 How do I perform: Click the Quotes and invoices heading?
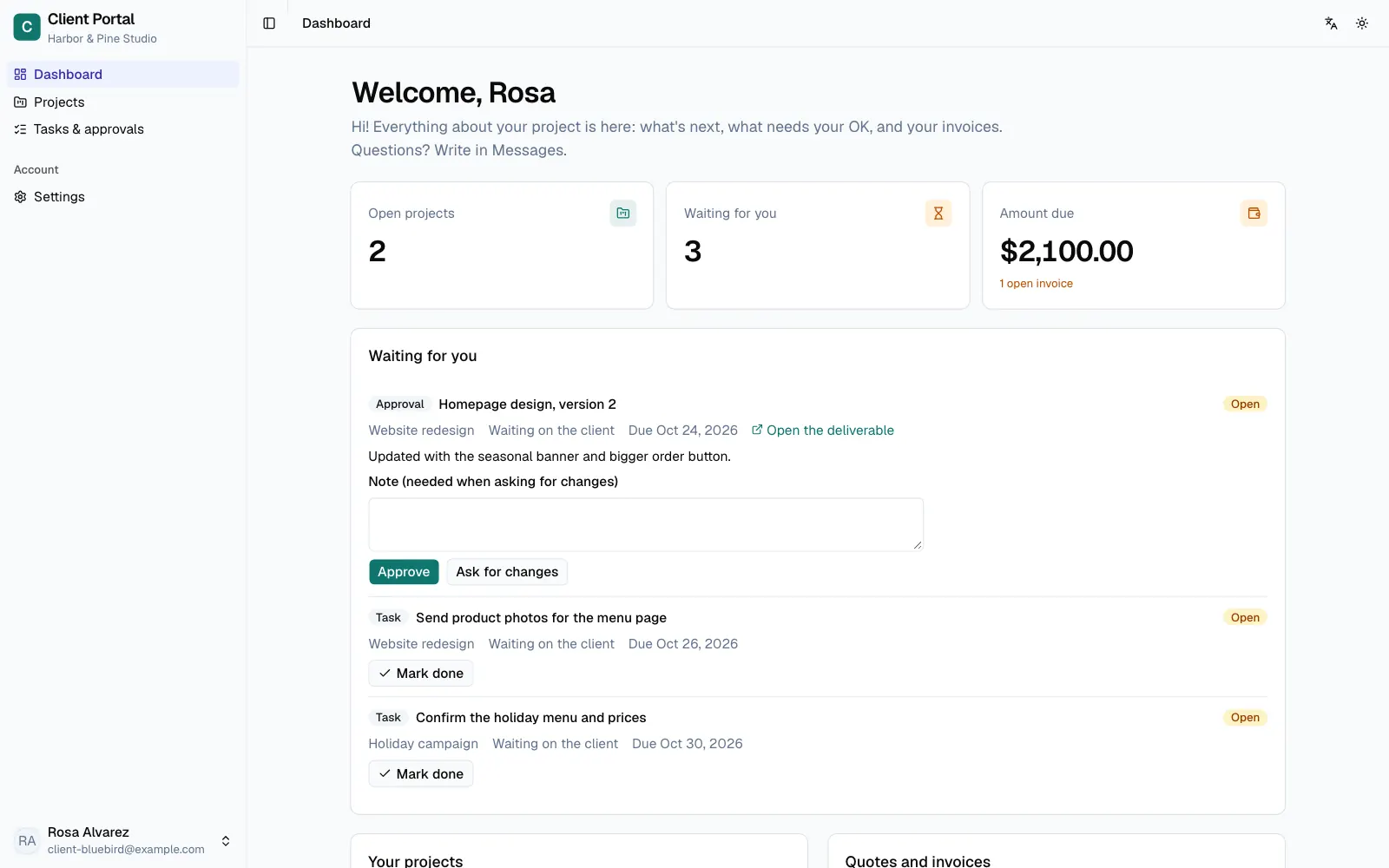(x=918, y=861)
